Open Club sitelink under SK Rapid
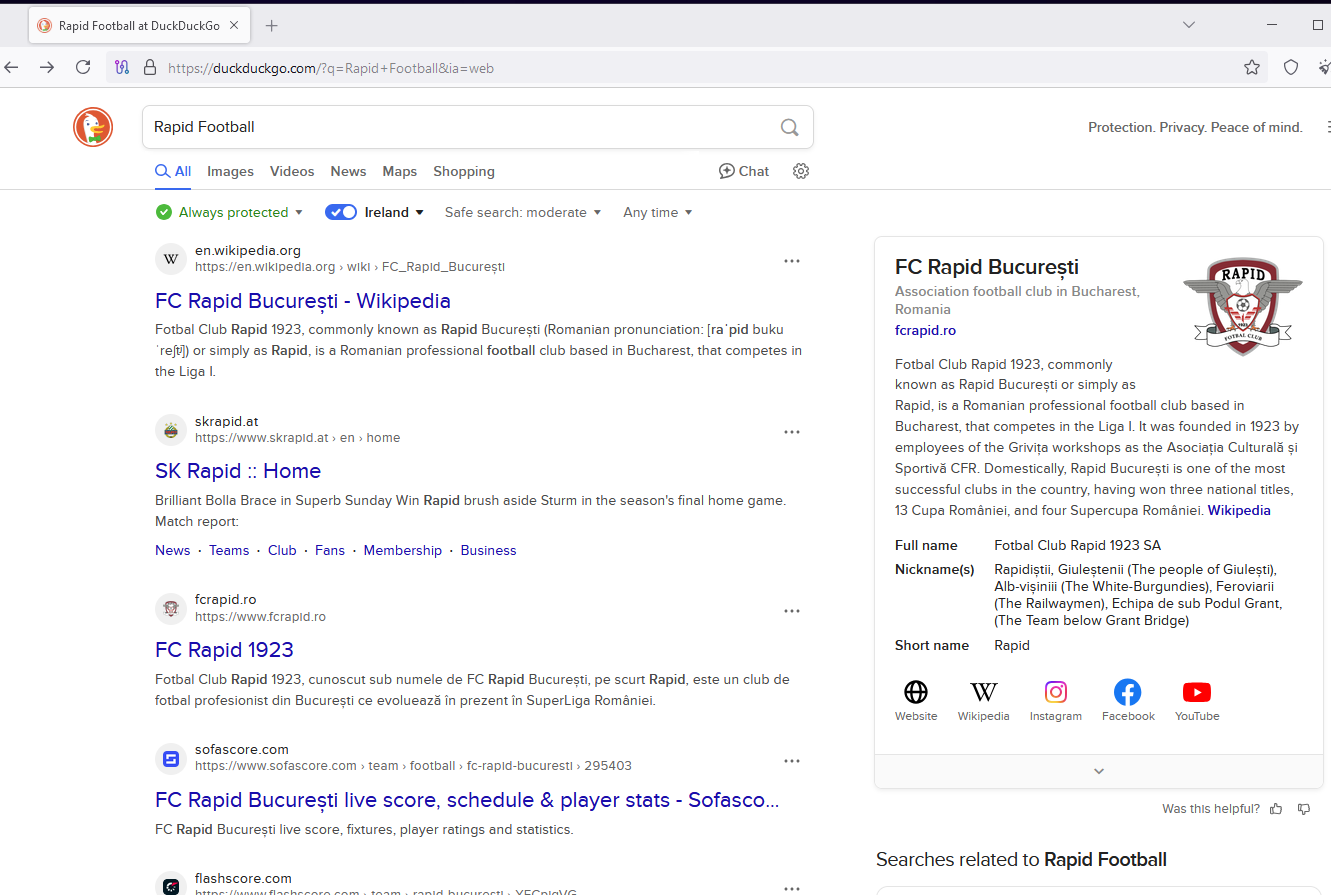This screenshot has height=895, width=1331. click(x=282, y=550)
